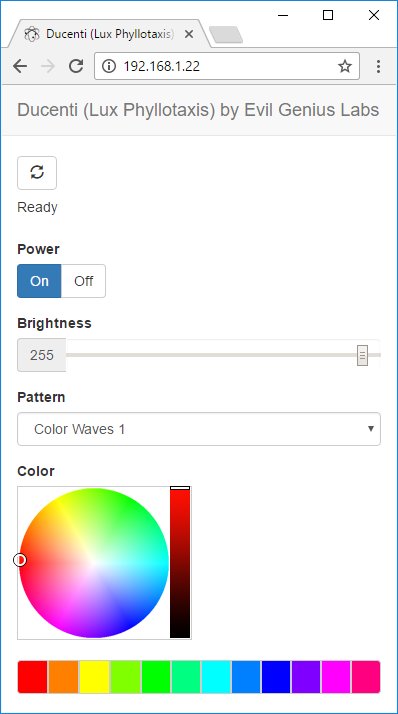This screenshot has height=714, width=398.
Task: Select the Ducenti (Lux Phyllotaxis) tab
Action: (x=108, y=34)
